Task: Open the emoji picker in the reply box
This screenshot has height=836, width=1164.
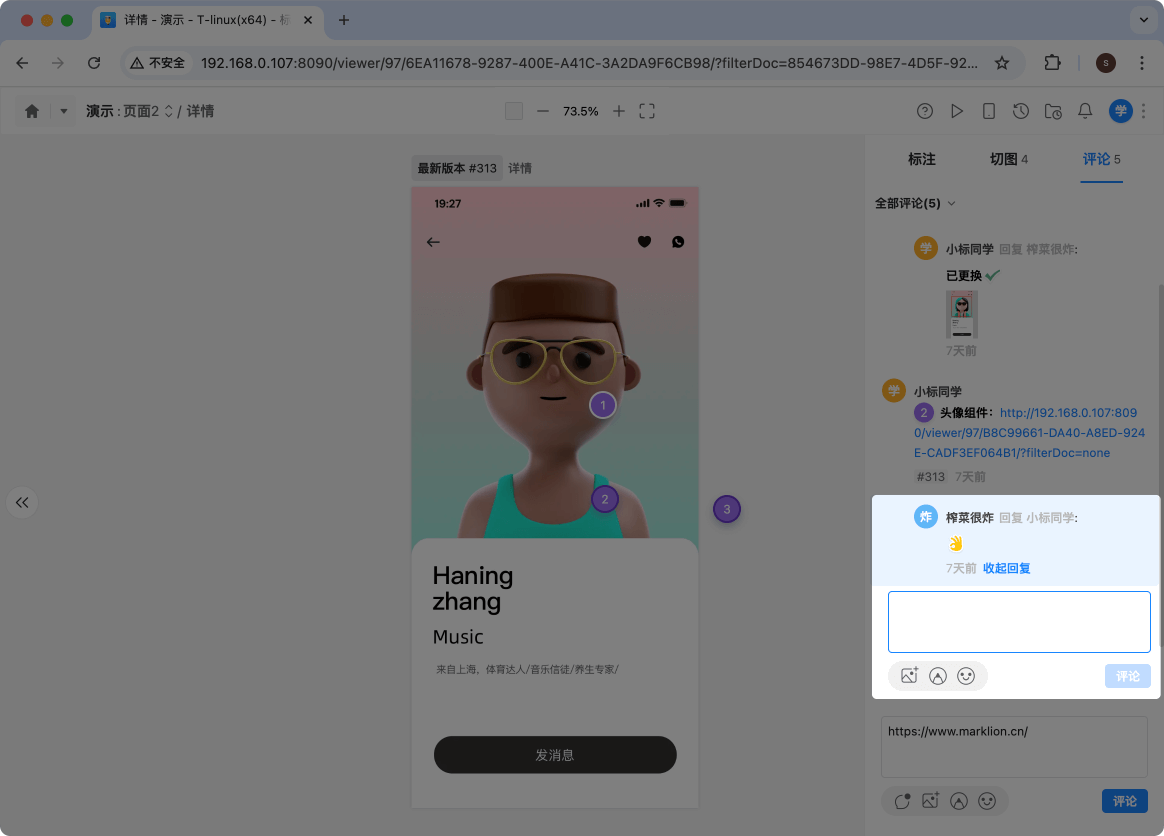Action: click(x=966, y=676)
